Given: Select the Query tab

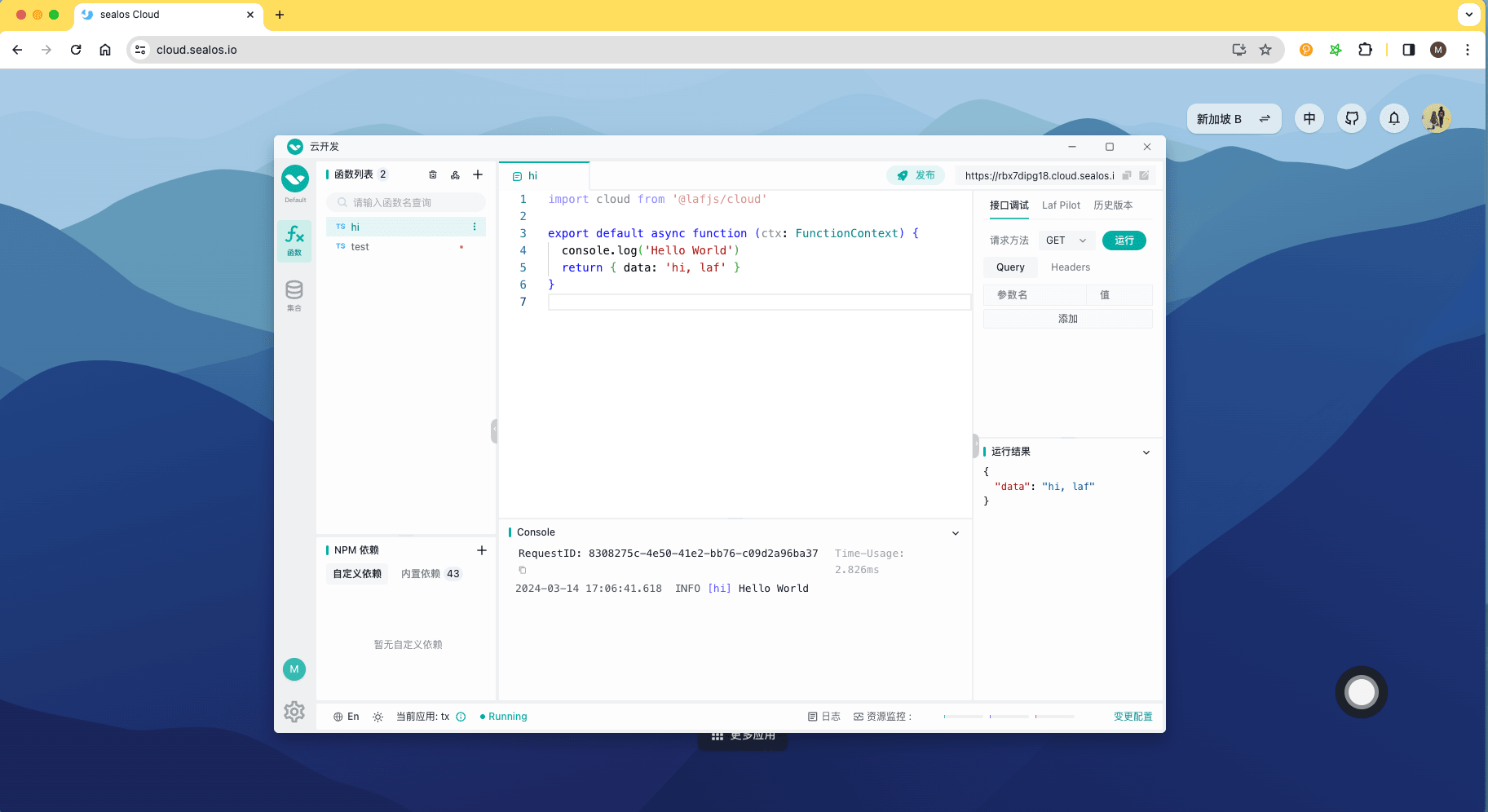Looking at the screenshot, I should [x=1010, y=267].
